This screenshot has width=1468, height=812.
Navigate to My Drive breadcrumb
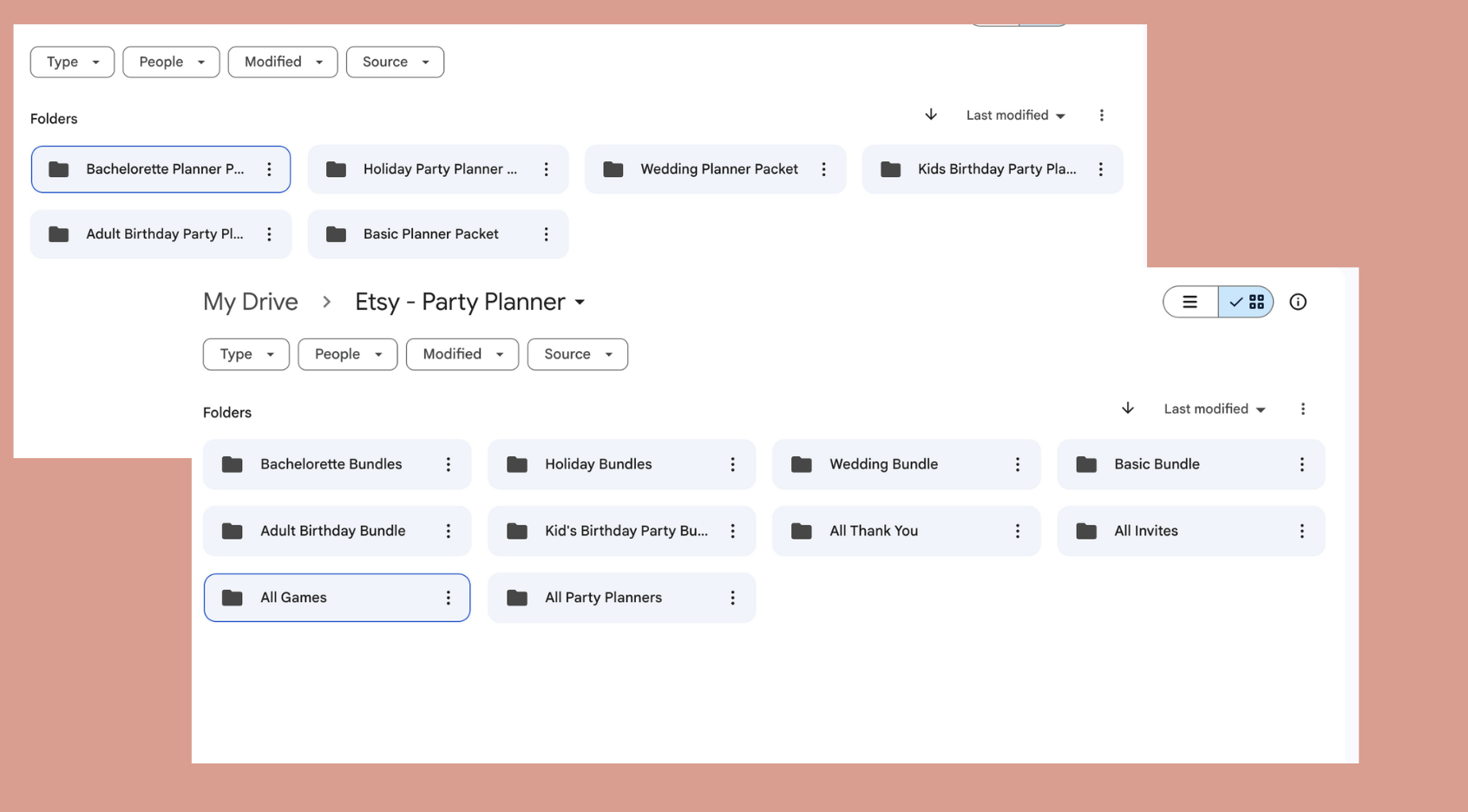[251, 302]
